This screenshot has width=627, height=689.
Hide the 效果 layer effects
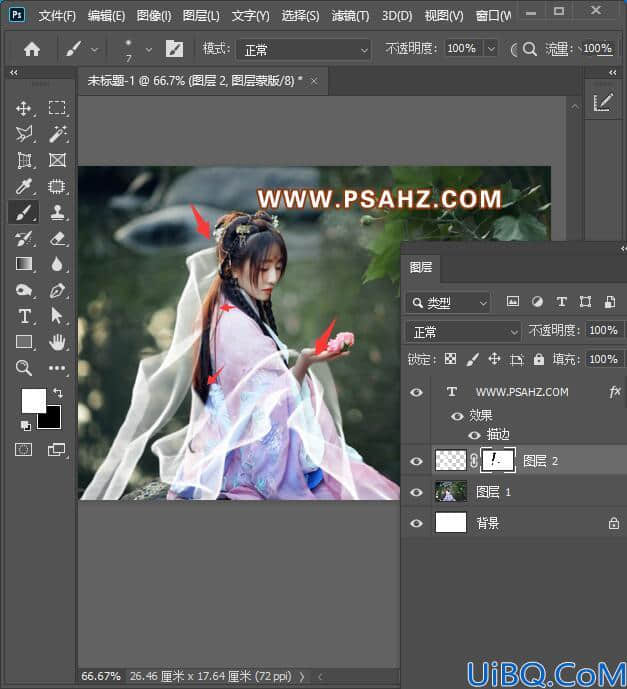[x=457, y=416]
